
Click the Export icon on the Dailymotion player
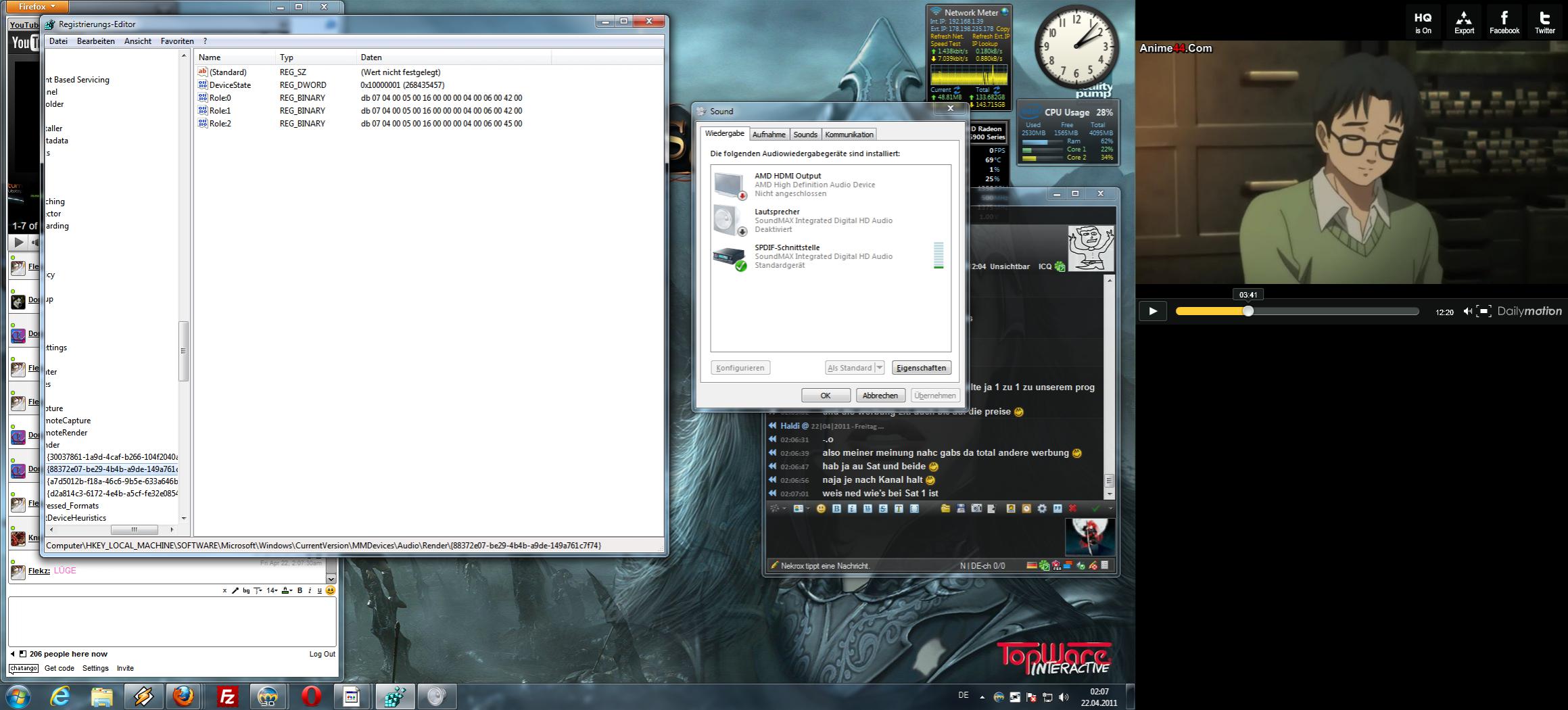1464,22
